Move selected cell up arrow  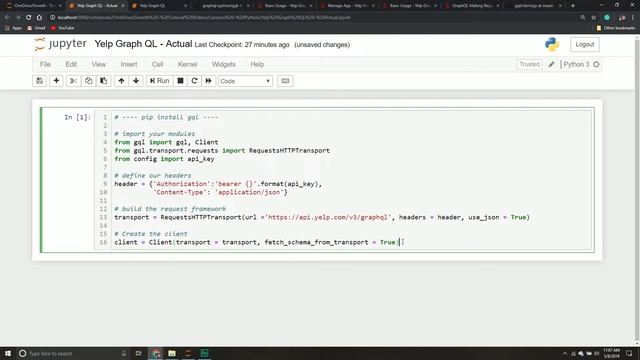point(121,81)
